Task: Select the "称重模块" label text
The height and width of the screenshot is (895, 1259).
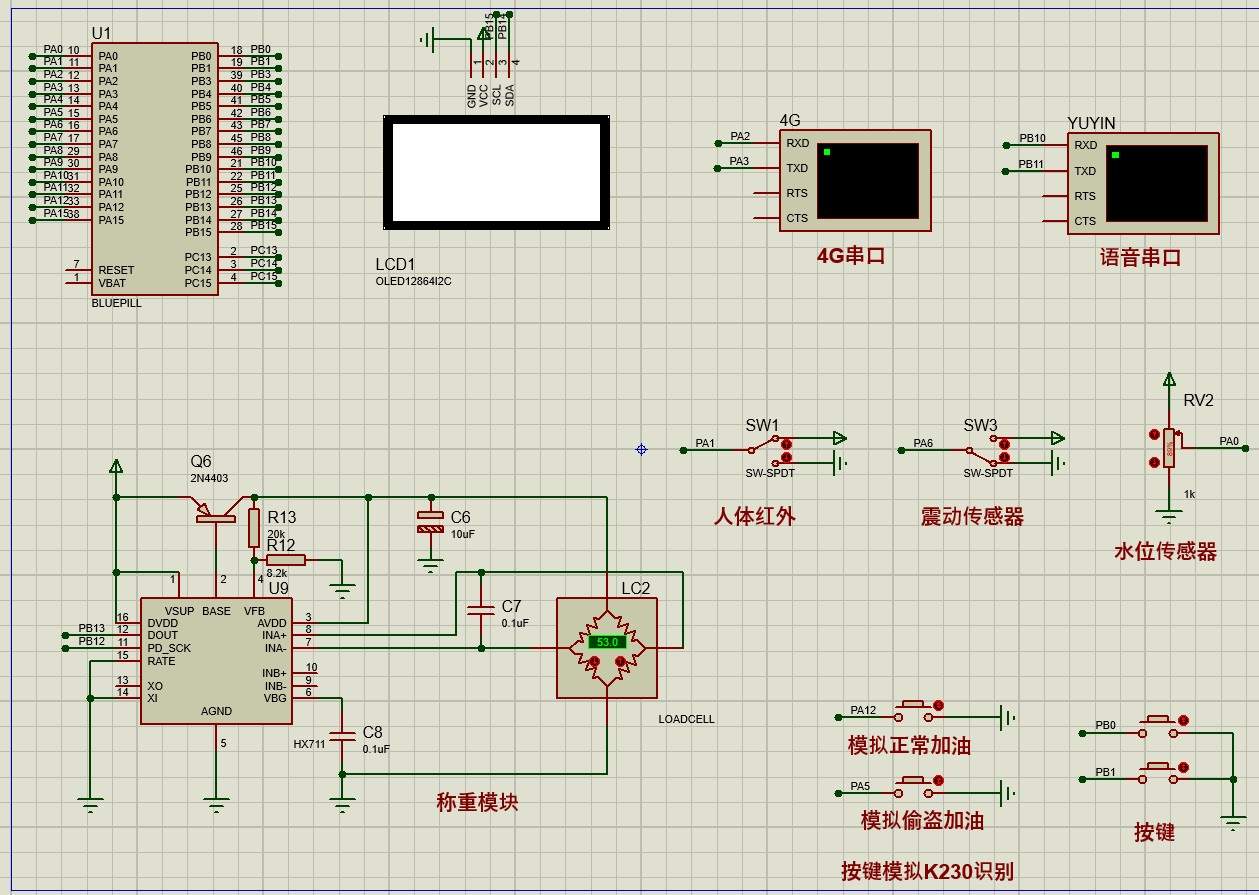Action: [477, 802]
